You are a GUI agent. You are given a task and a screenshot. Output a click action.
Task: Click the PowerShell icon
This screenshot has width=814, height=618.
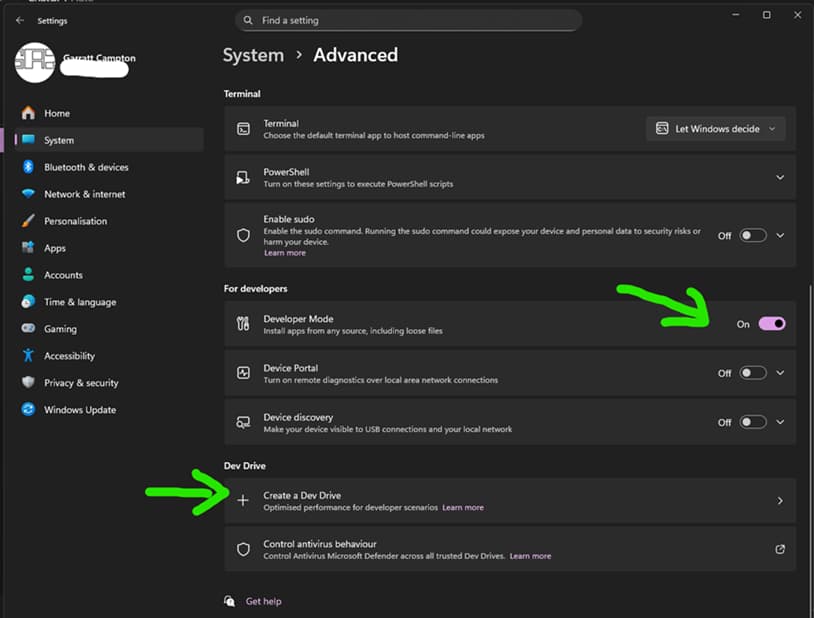243,176
